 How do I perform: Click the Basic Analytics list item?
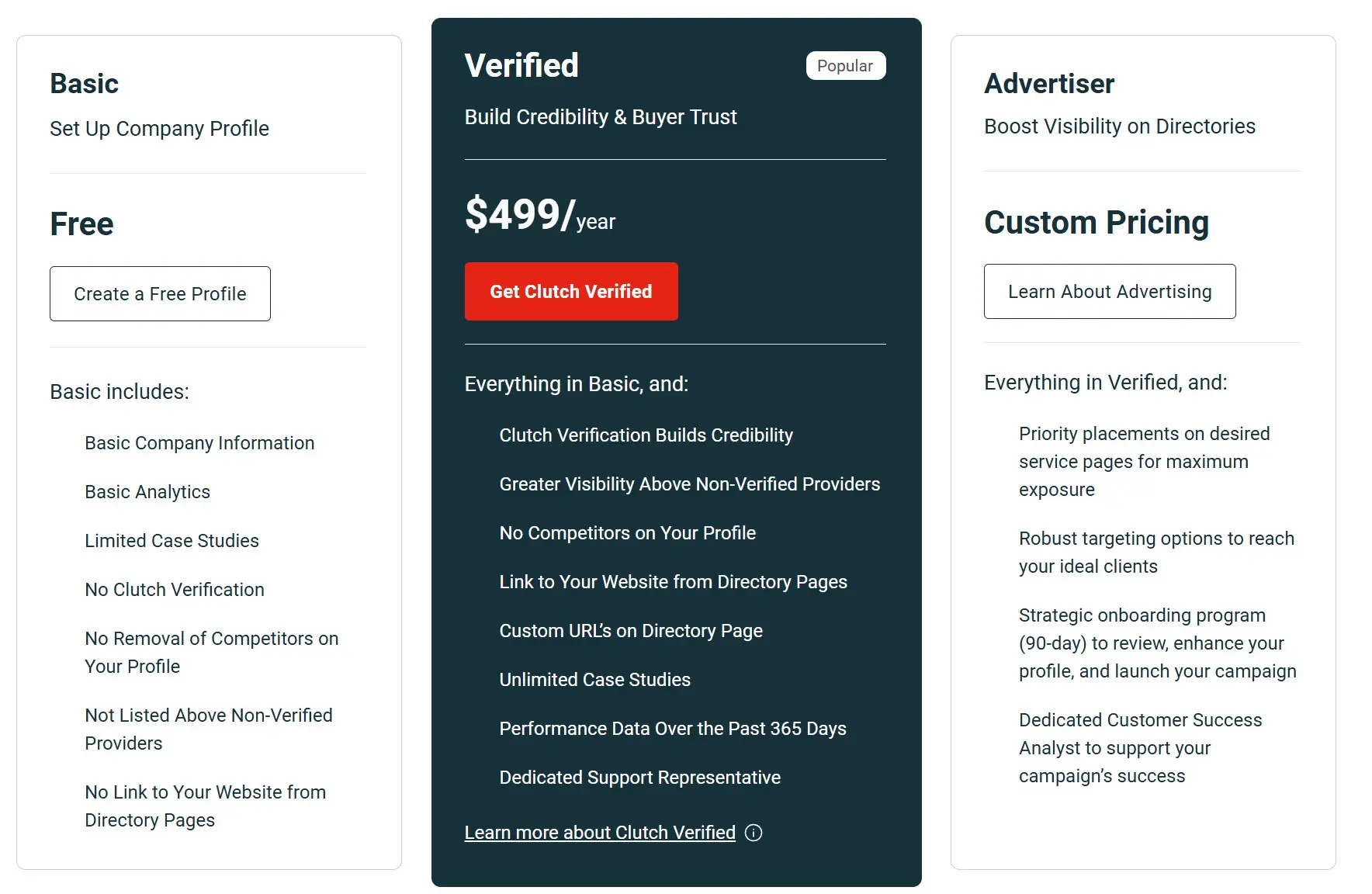click(x=147, y=491)
